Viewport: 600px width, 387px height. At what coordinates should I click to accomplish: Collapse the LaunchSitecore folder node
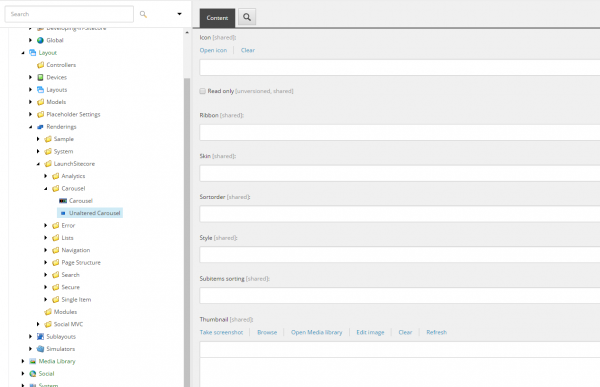(38, 164)
